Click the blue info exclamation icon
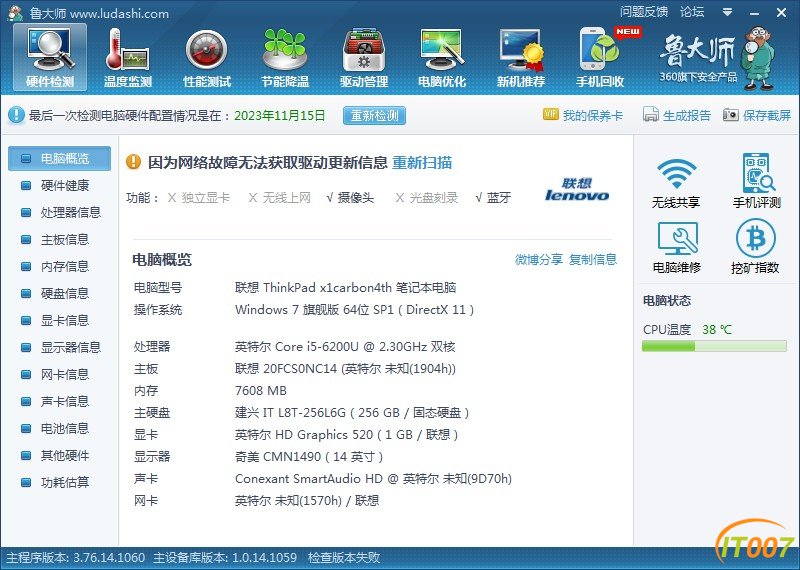Screen dimensions: 800x570 (x=16, y=115)
